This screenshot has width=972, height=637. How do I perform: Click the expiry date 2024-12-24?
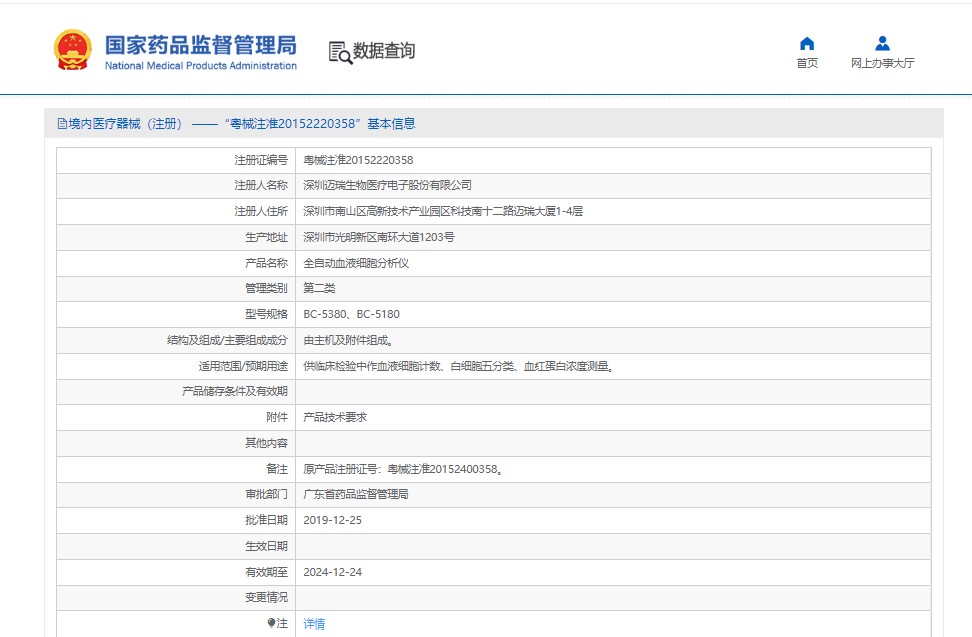[x=332, y=572]
